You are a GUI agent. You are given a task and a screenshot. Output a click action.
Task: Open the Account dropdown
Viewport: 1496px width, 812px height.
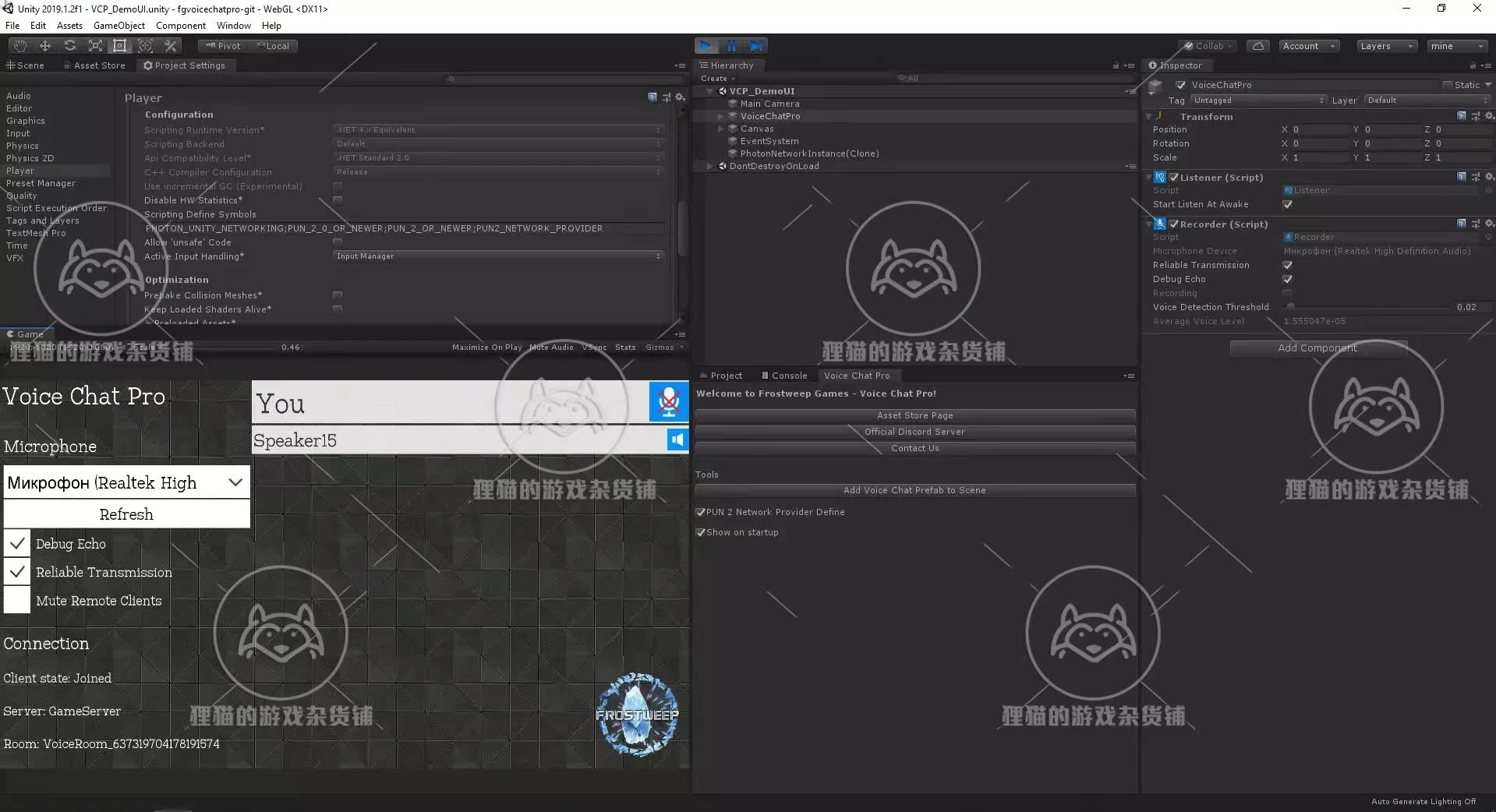tap(1309, 46)
